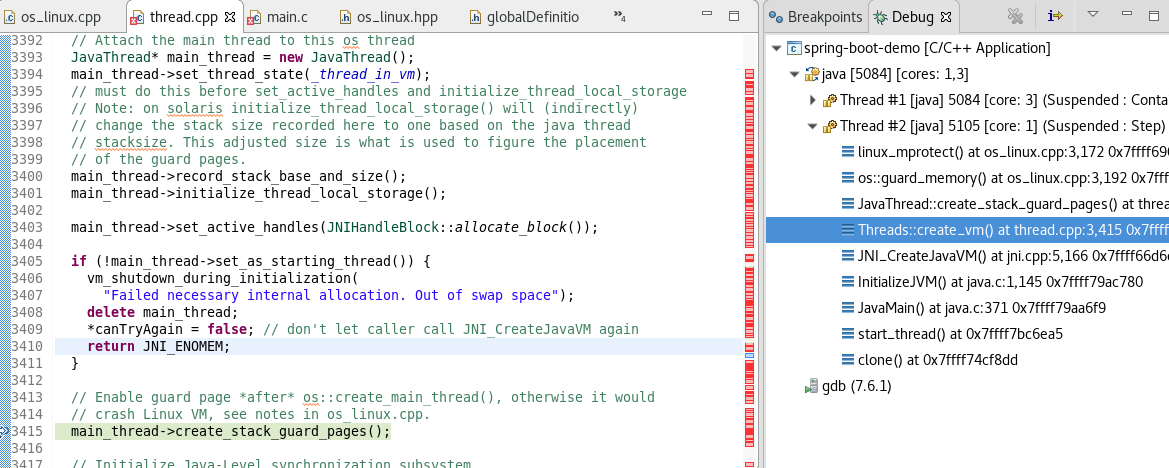Select Thread #1 [java] 5084 entry

pyautogui.click(x=1003, y=100)
